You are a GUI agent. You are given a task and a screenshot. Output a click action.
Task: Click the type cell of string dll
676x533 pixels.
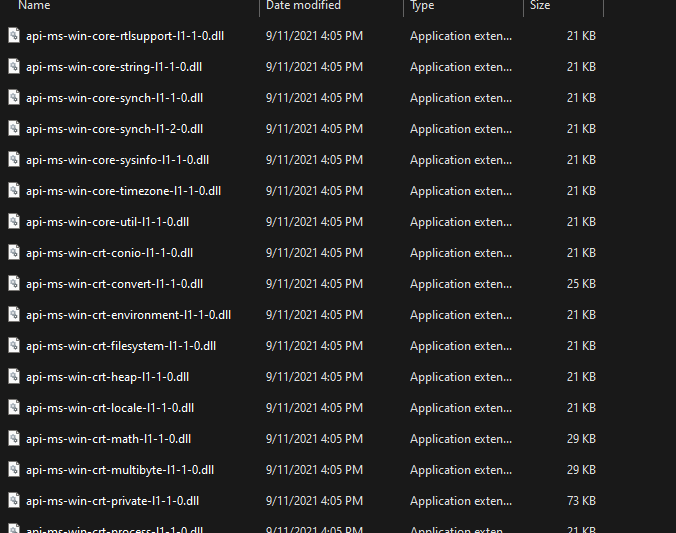point(461,67)
